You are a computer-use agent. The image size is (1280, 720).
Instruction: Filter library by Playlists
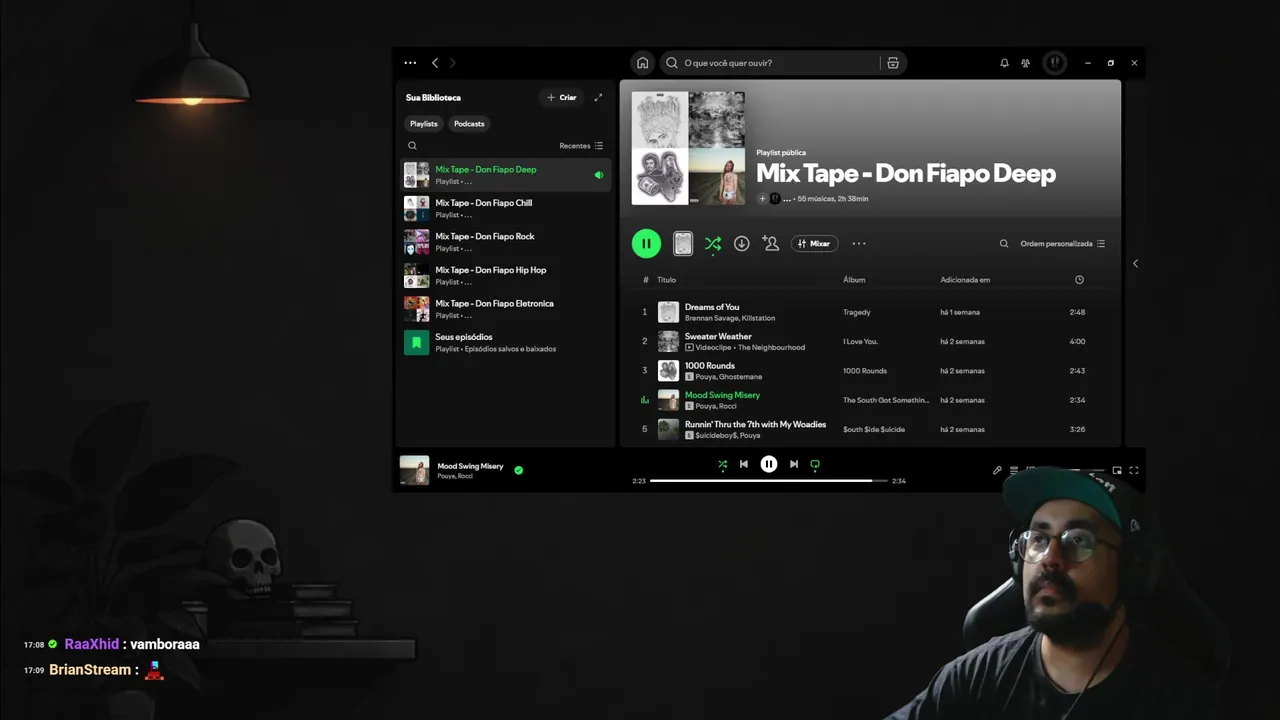coord(424,124)
